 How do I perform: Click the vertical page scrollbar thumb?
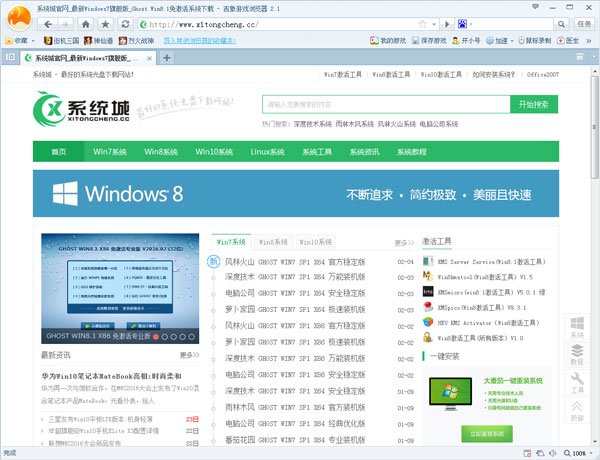click(595, 126)
